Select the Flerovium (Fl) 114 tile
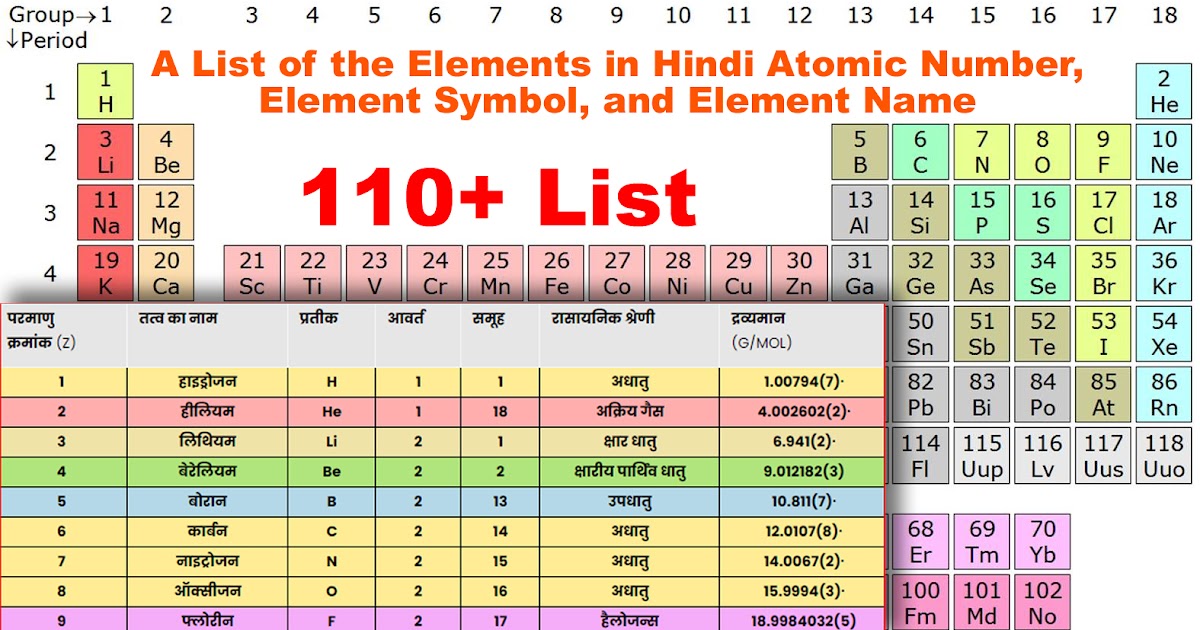Image resolution: width=1200 pixels, height=630 pixels. click(x=921, y=454)
